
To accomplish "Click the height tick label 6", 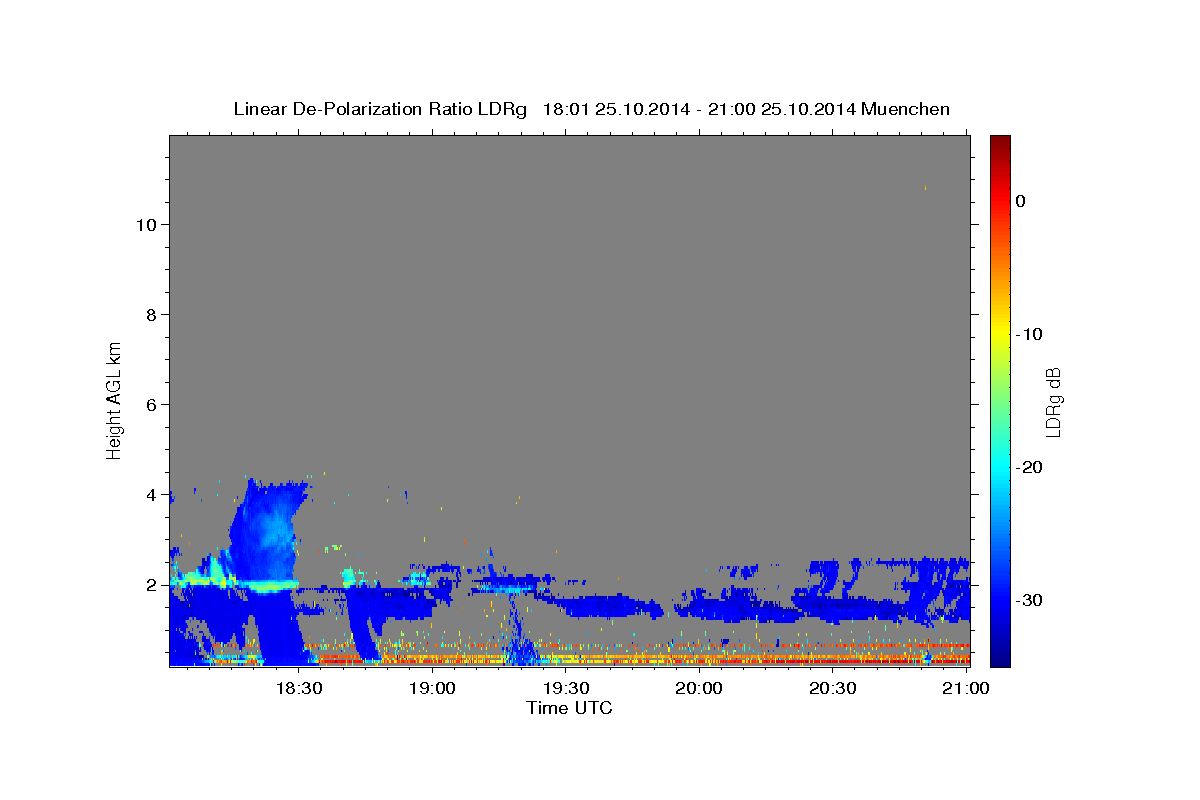I will point(149,404).
